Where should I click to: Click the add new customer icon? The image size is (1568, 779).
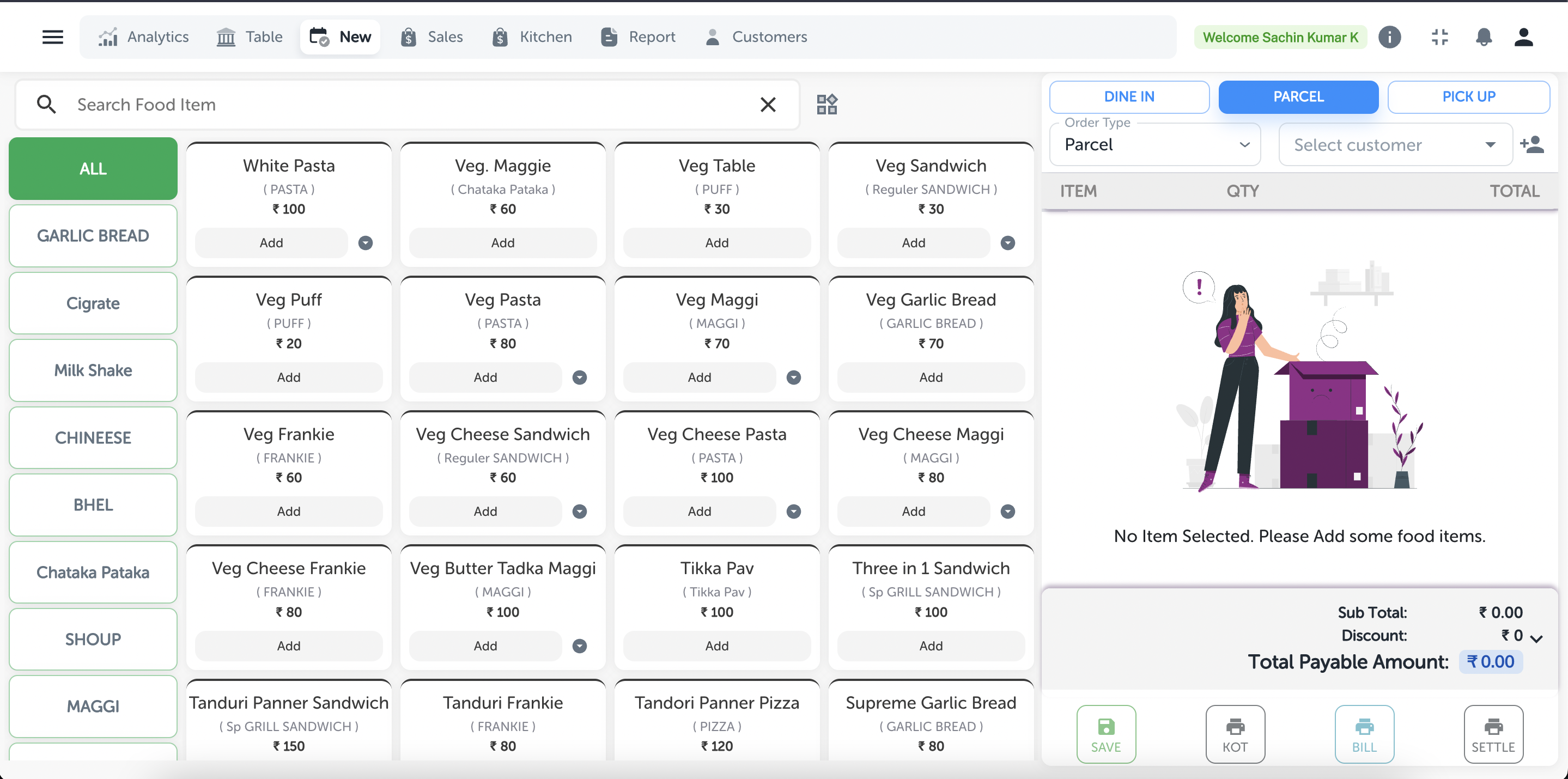(1531, 145)
